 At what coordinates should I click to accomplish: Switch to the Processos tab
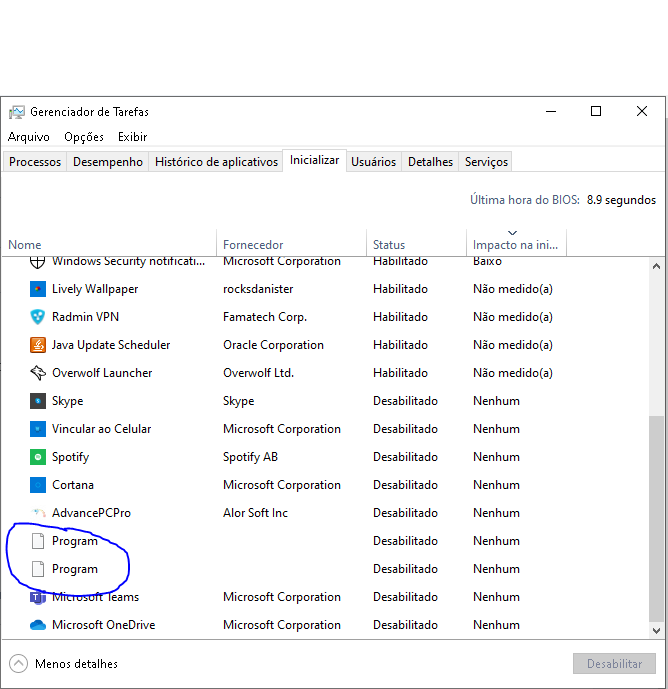[x=35, y=162]
